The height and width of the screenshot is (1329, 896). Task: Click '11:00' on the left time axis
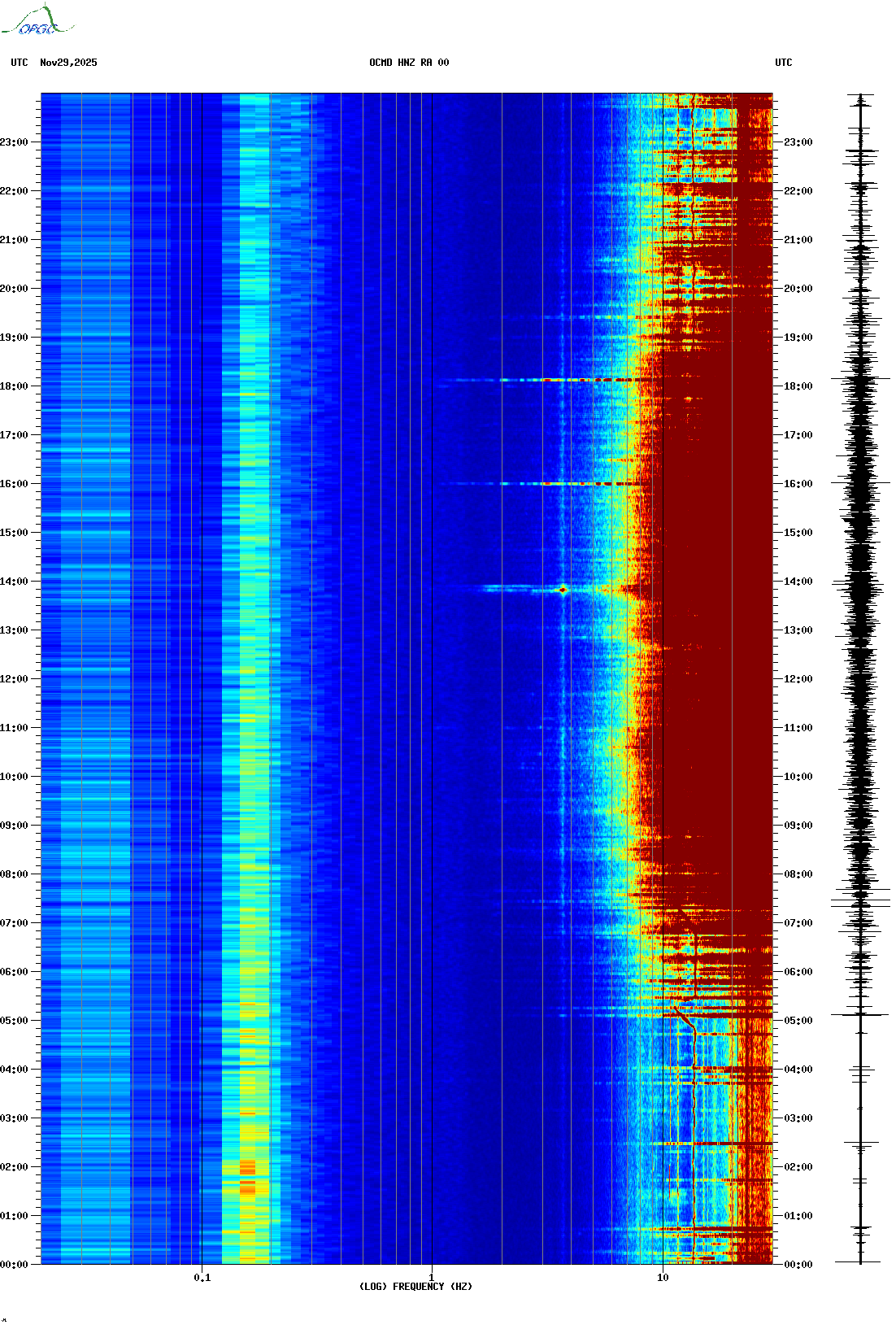14,728
